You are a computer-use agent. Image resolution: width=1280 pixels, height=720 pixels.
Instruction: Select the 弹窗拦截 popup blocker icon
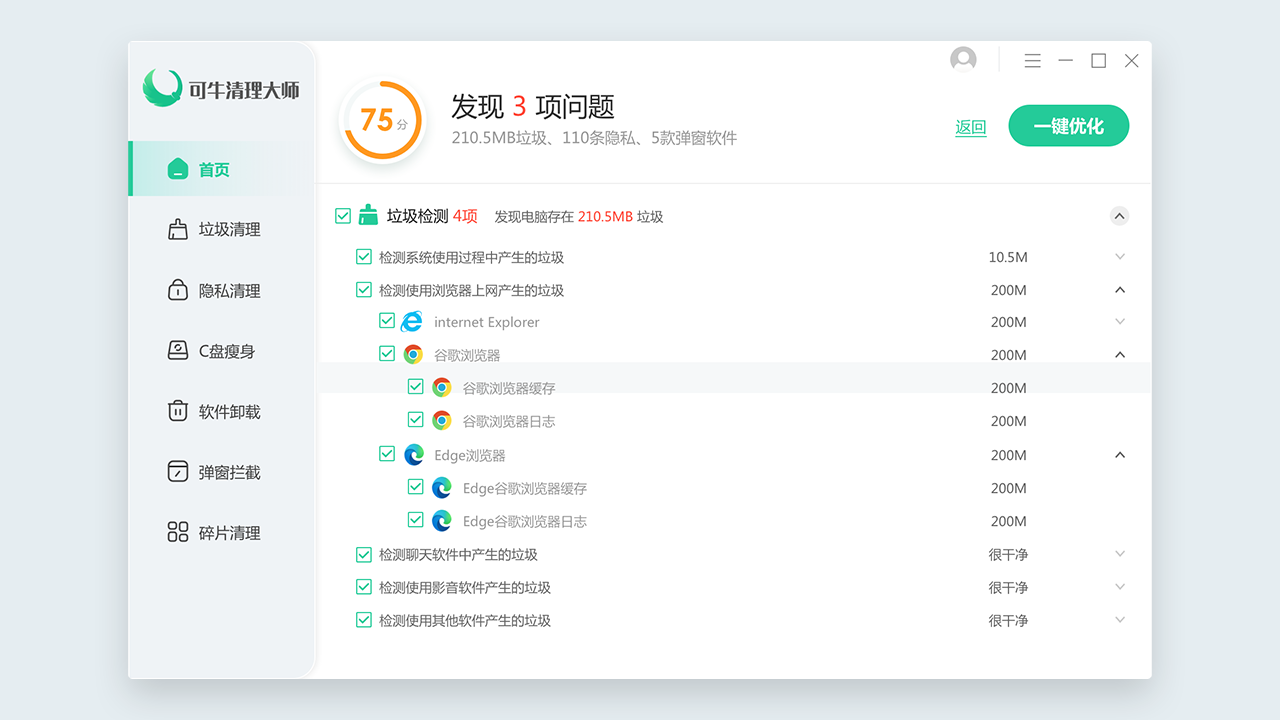179,471
